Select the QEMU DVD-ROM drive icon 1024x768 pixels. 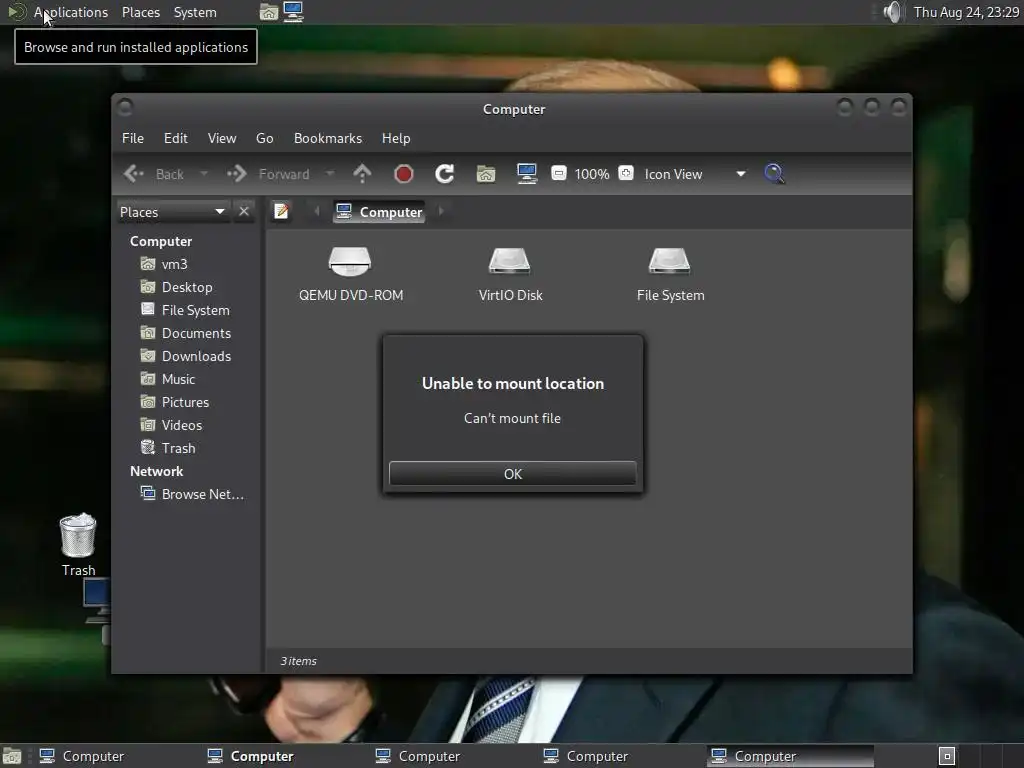[351, 274]
